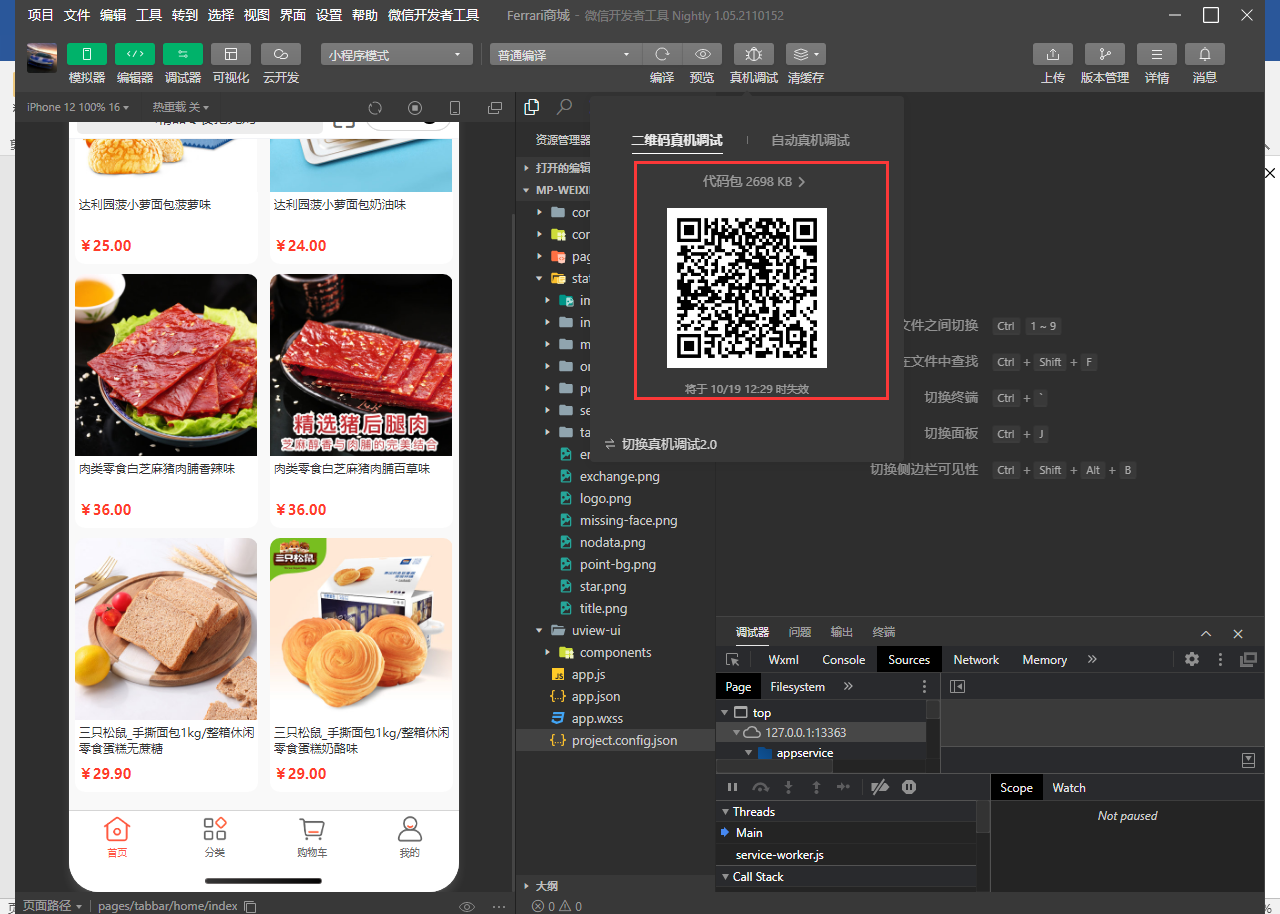Toggle pause on exceptions icon

point(909,787)
